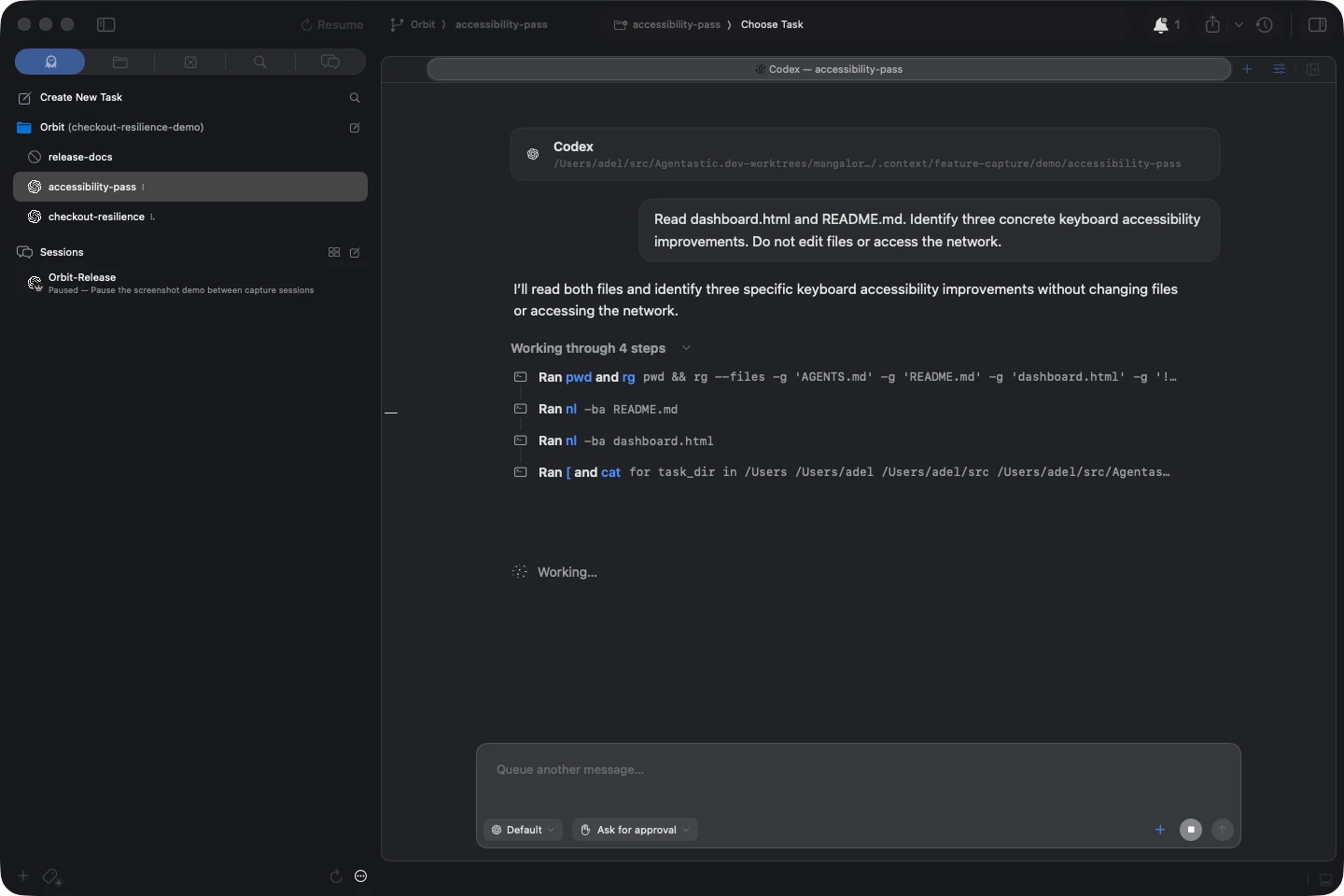Open the Default model dropdown
The width and height of the screenshot is (1344, 896).
[x=523, y=830]
